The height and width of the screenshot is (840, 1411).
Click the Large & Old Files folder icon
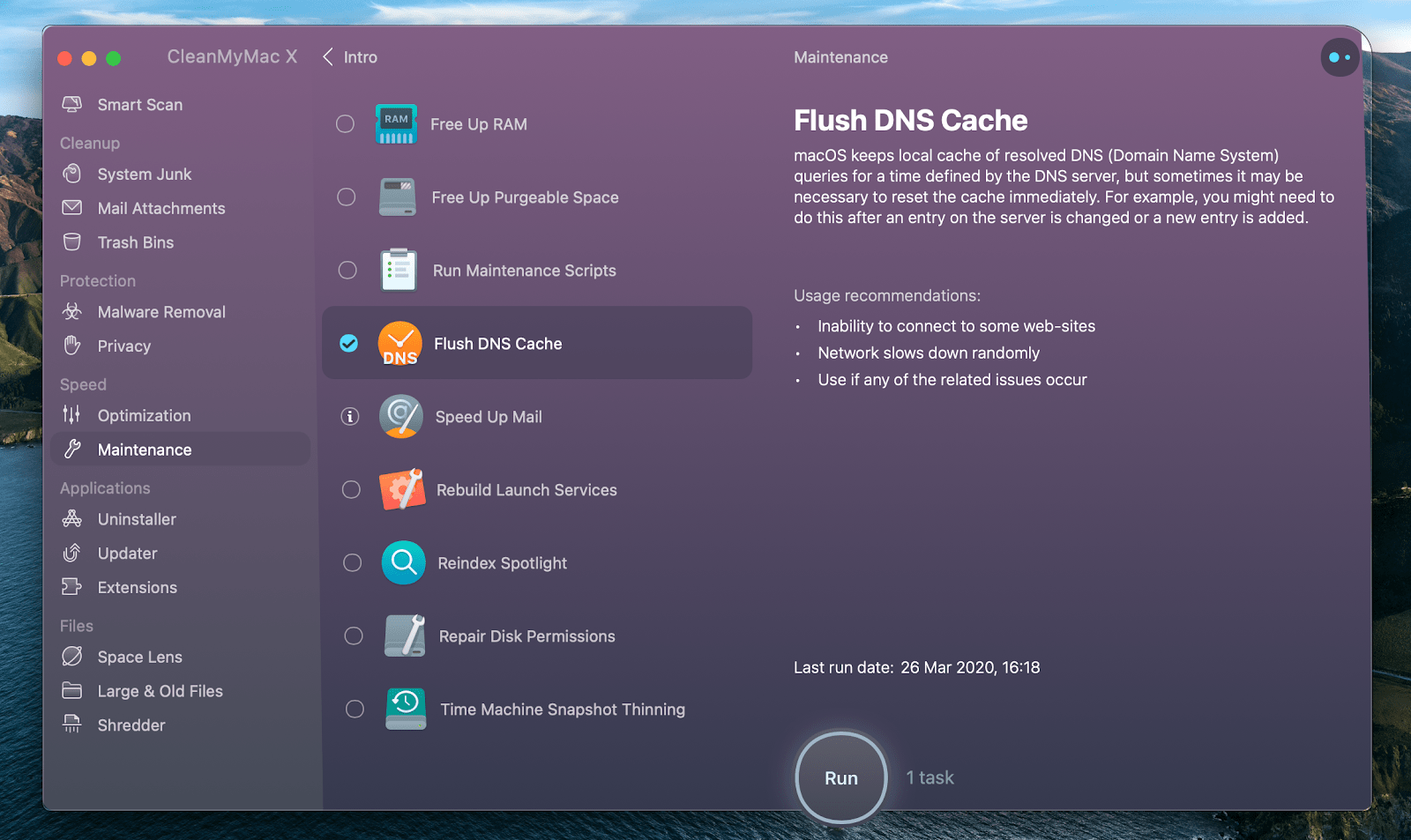(72, 690)
